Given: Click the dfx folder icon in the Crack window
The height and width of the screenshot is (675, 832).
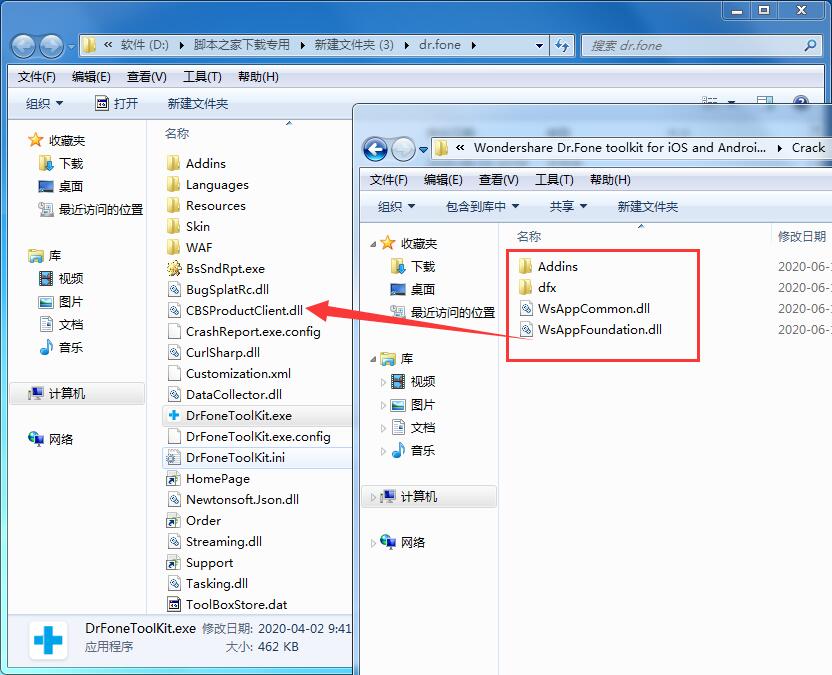Looking at the screenshot, I should (525, 287).
